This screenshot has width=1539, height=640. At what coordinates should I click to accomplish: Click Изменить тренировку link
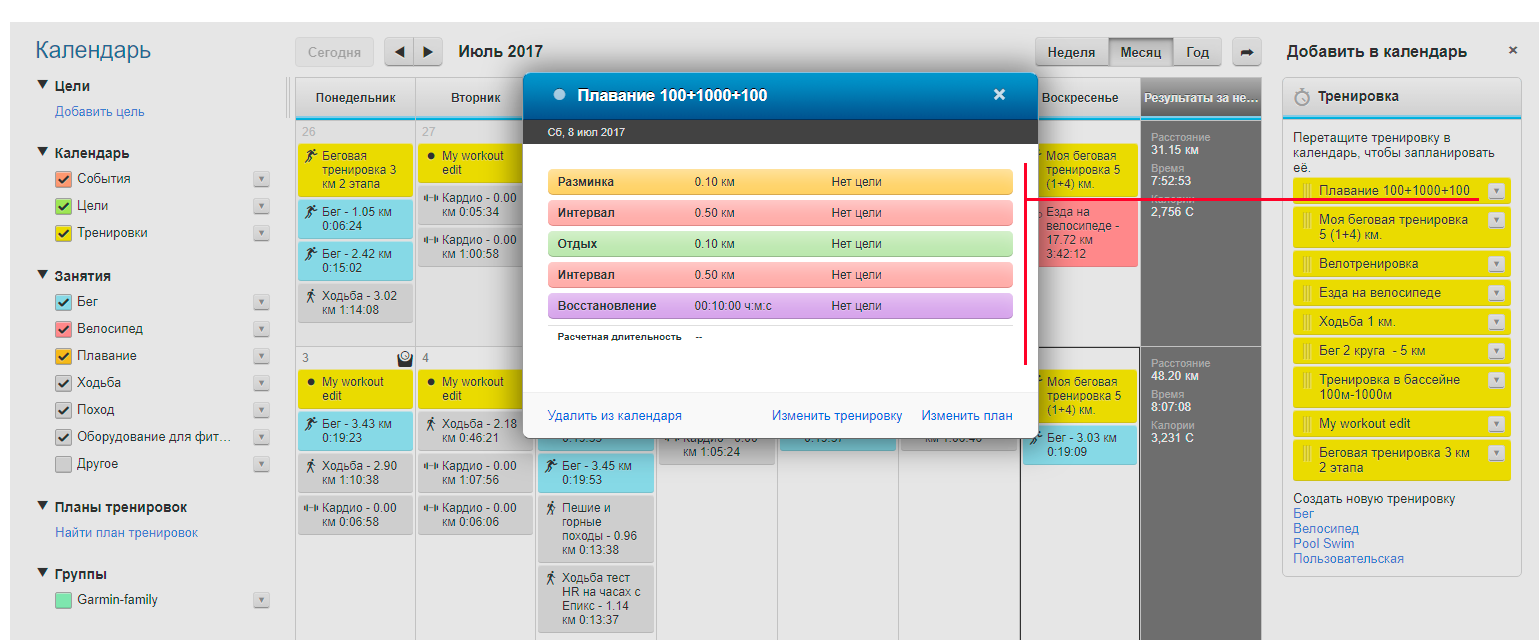coord(836,416)
